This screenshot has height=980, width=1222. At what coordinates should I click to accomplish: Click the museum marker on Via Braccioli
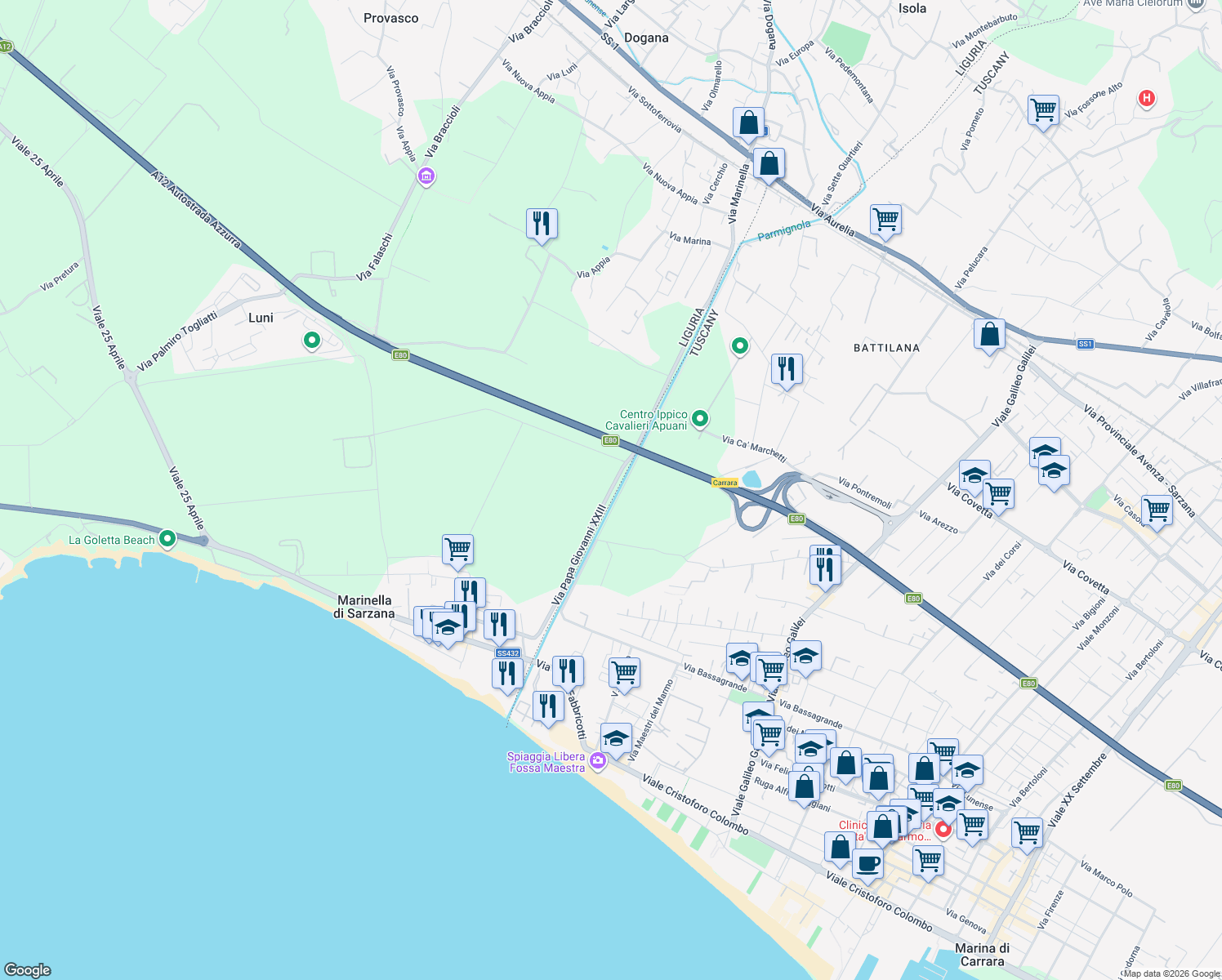pos(426,176)
